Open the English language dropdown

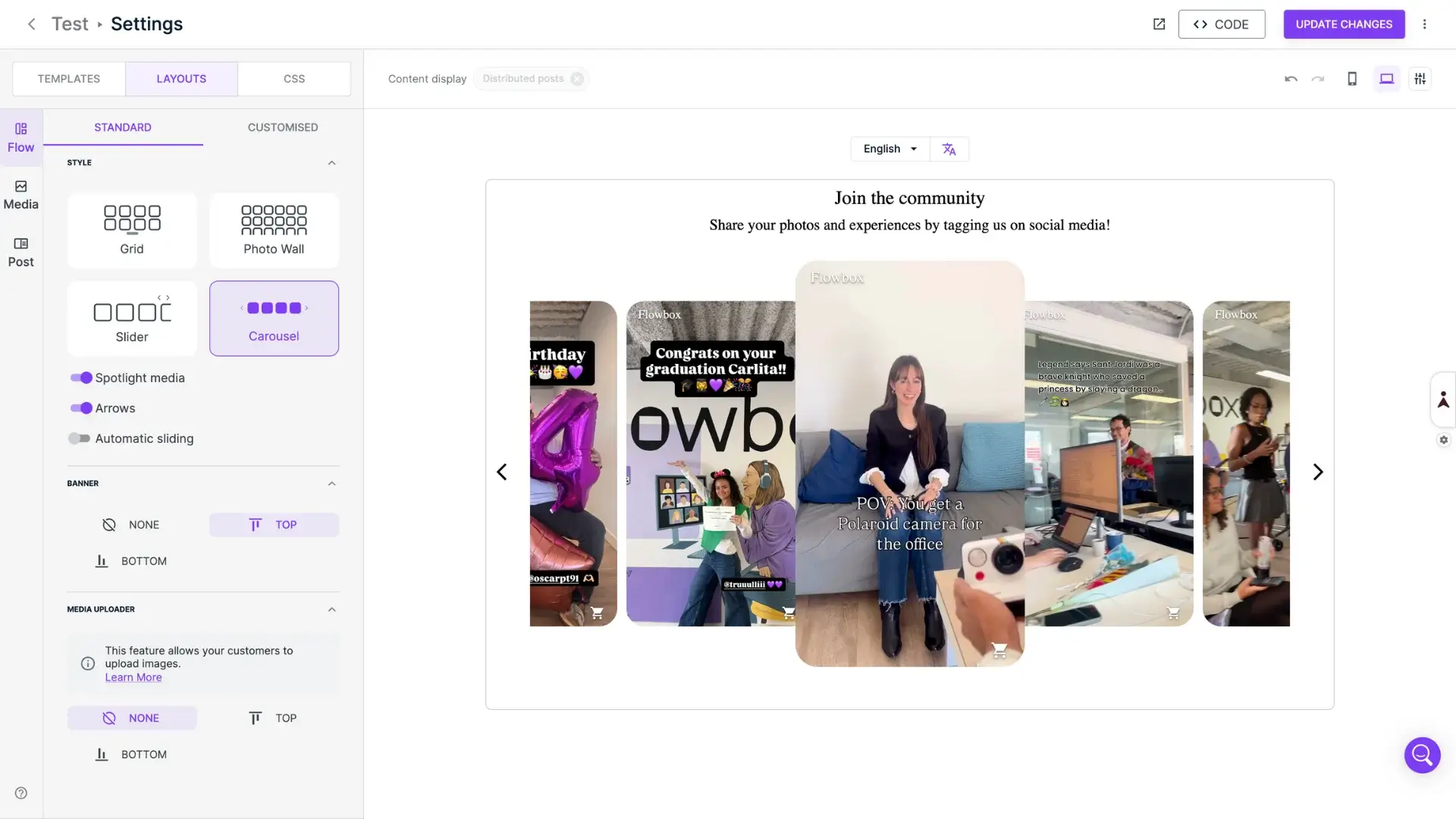[x=890, y=149]
